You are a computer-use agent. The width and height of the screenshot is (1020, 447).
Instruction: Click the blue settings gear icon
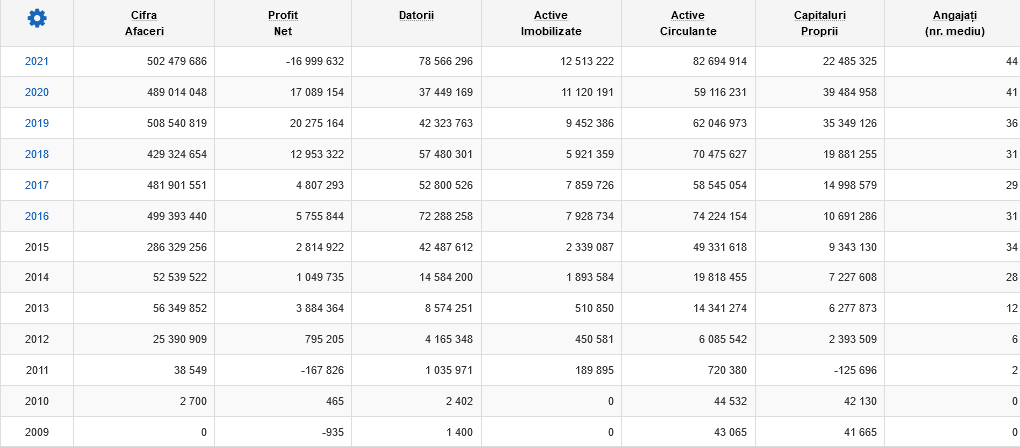coord(37,18)
